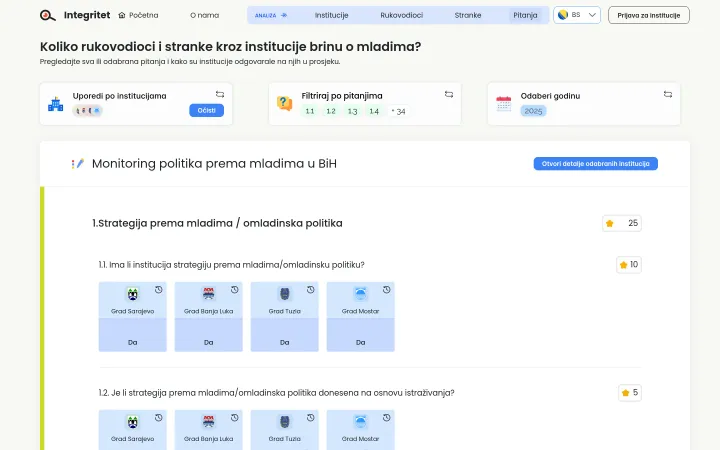Click selected institutions avatar group chip

pyautogui.click(x=87, y=111)
